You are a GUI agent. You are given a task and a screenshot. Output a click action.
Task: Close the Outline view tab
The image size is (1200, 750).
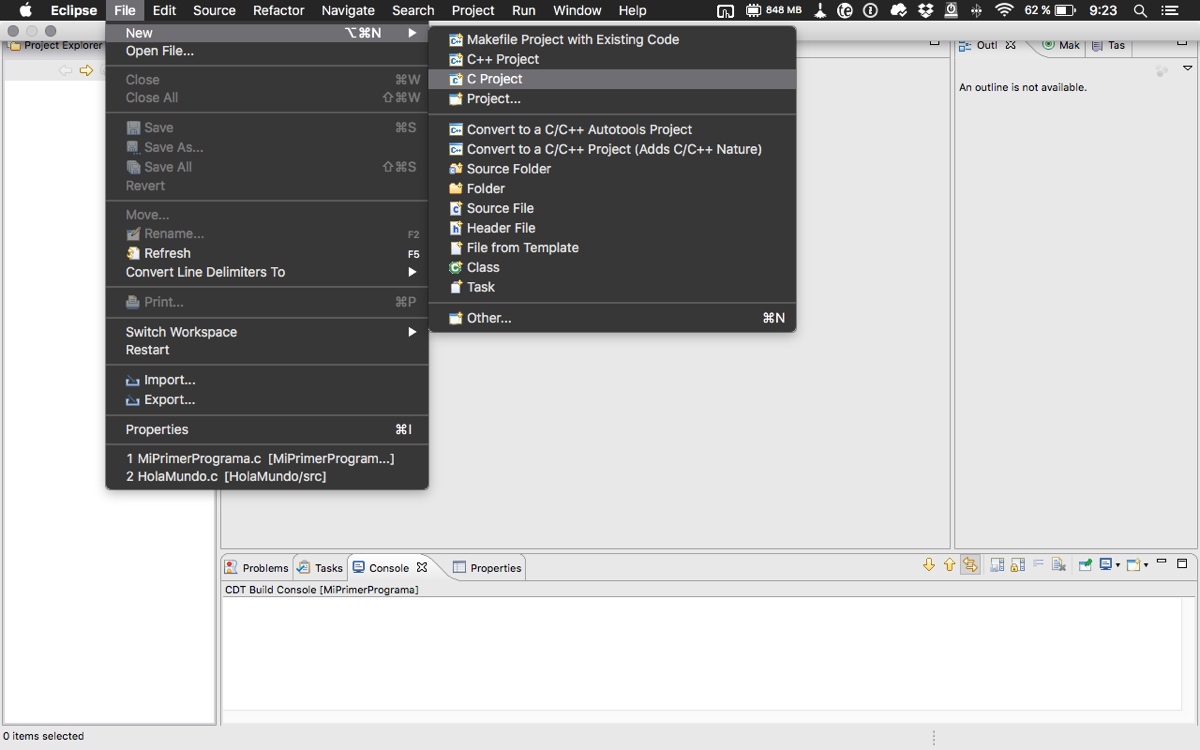coord(1011,45)
